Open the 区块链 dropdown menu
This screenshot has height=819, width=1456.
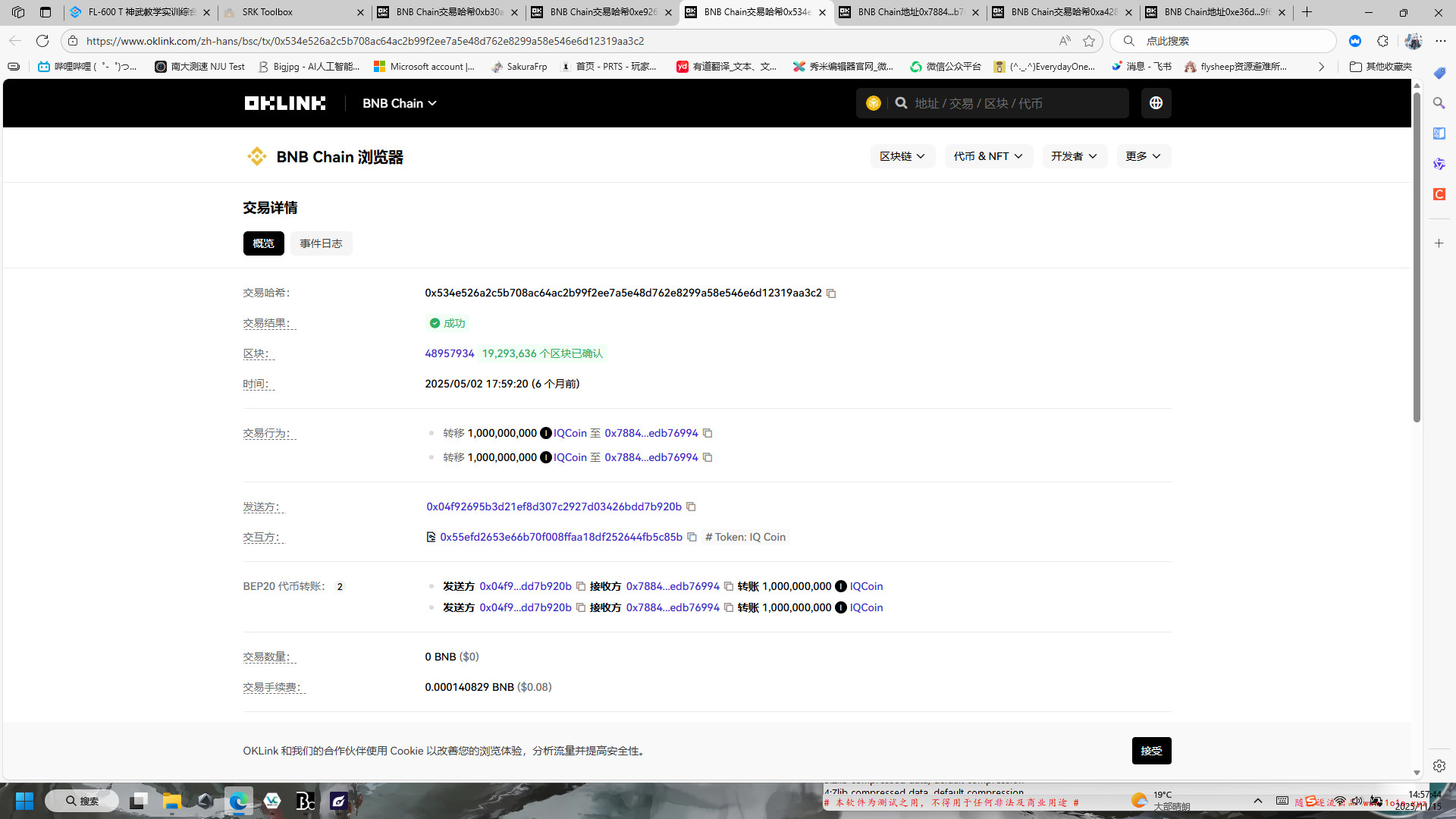(x=902, y=156)
